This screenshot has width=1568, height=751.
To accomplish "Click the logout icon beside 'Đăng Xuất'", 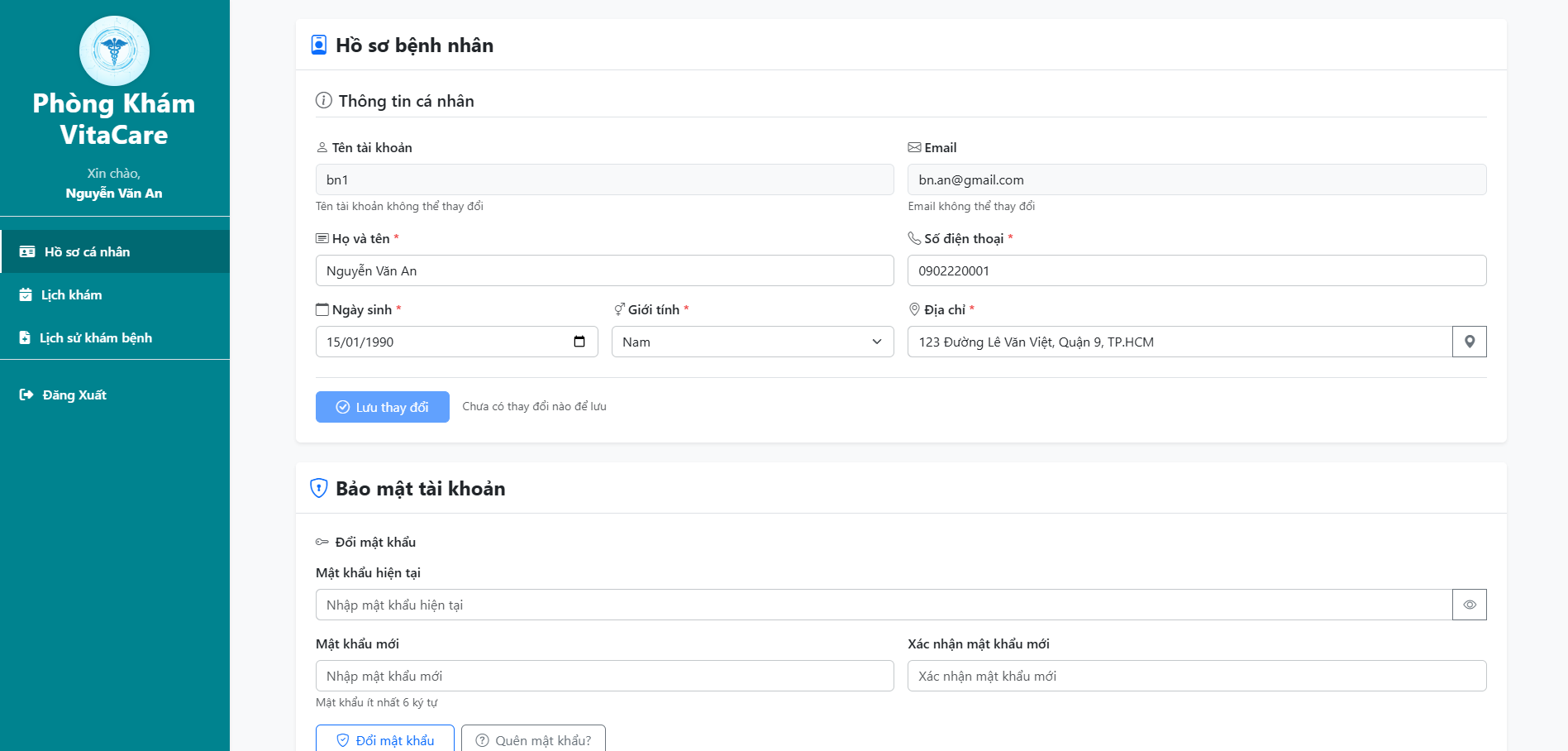I will 25,395.
